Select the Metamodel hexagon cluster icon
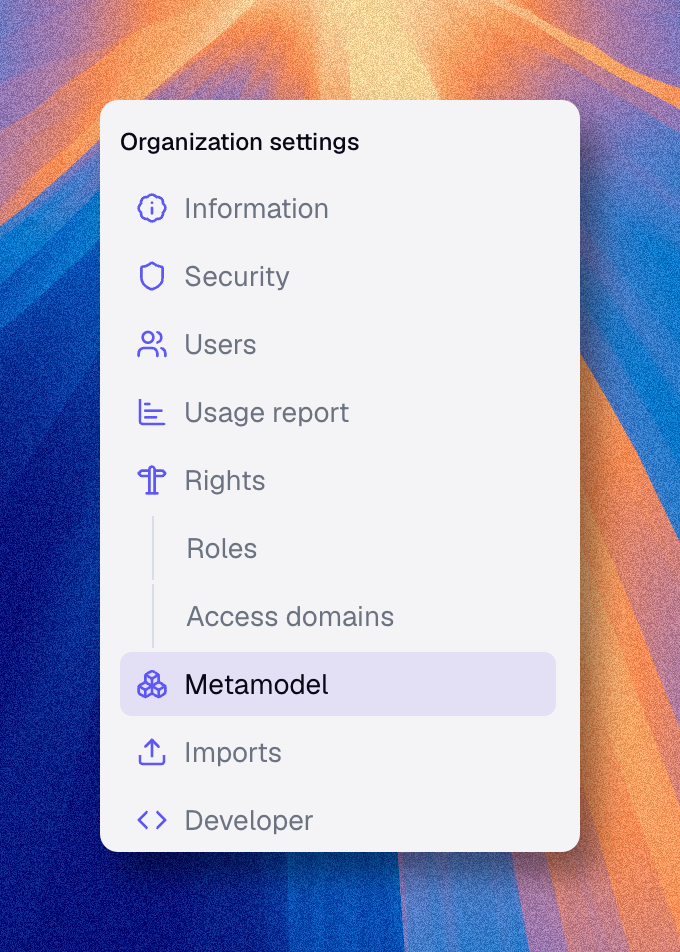The width and height of the screenshot is (680, 952). point(151,684)
